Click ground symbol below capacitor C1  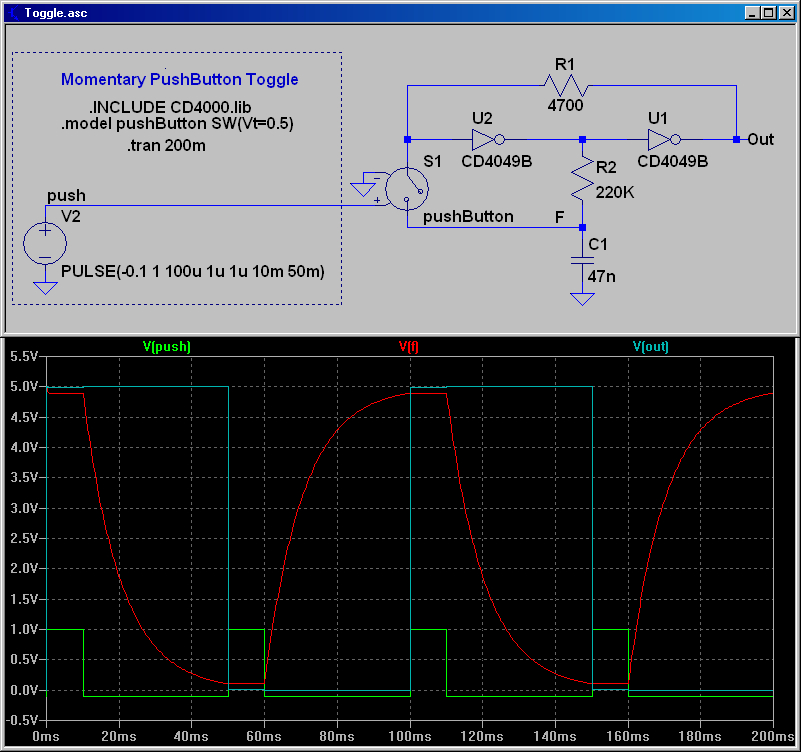coord(582,299)
